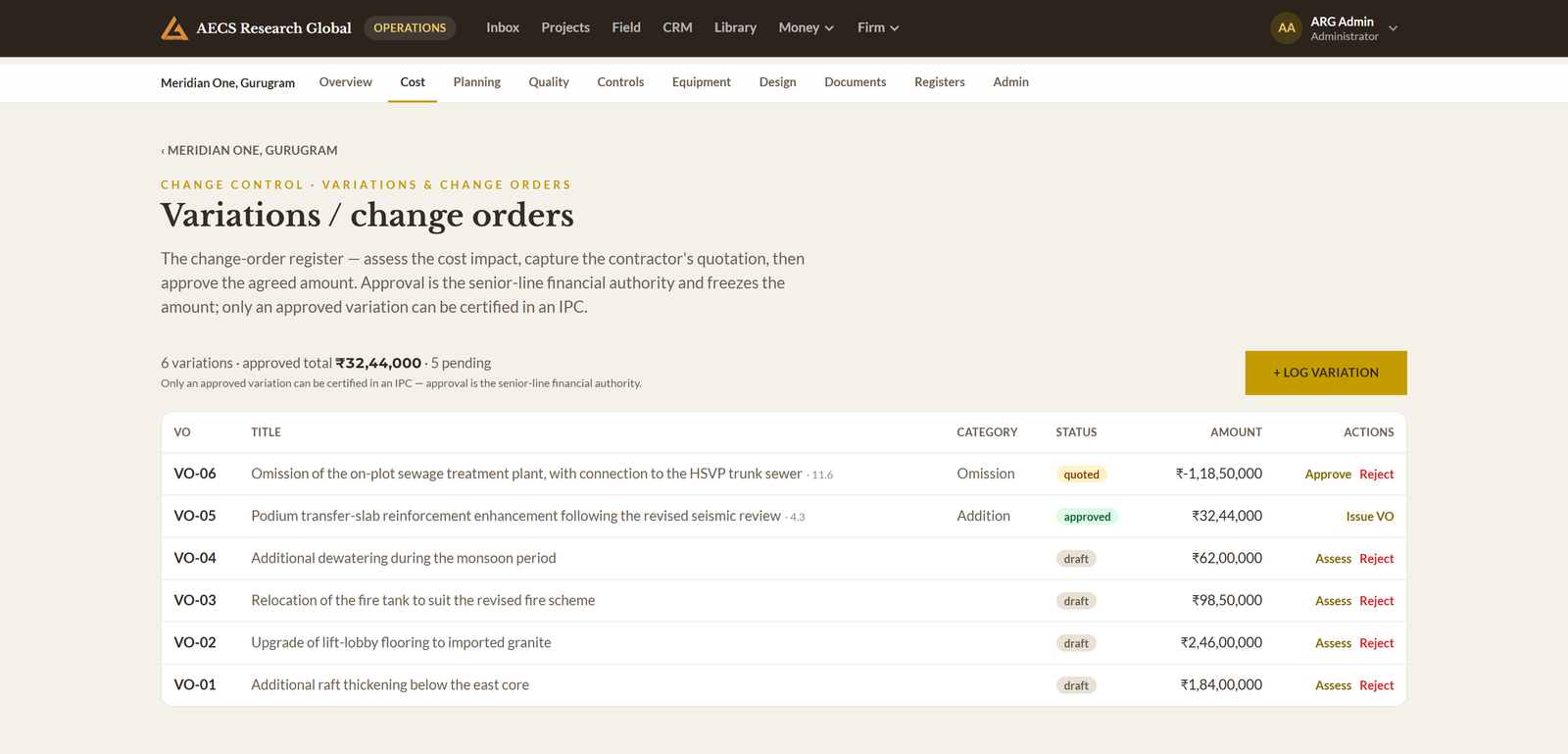
Task: Go to Projects in top navigation
Action: [x=565, y=27]
